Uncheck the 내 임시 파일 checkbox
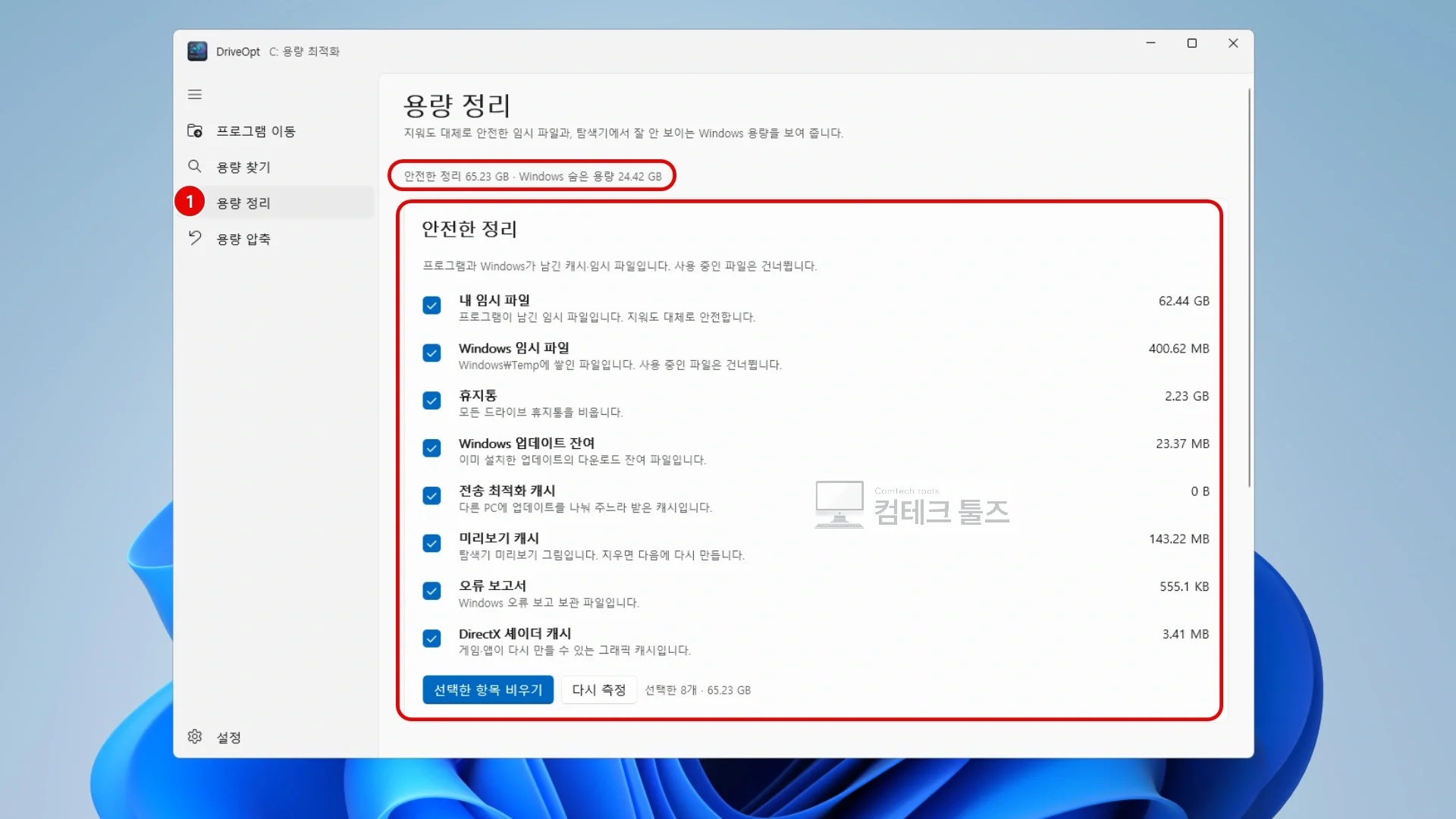Viewport: 1456px width, 819px height. pos(431,306)
